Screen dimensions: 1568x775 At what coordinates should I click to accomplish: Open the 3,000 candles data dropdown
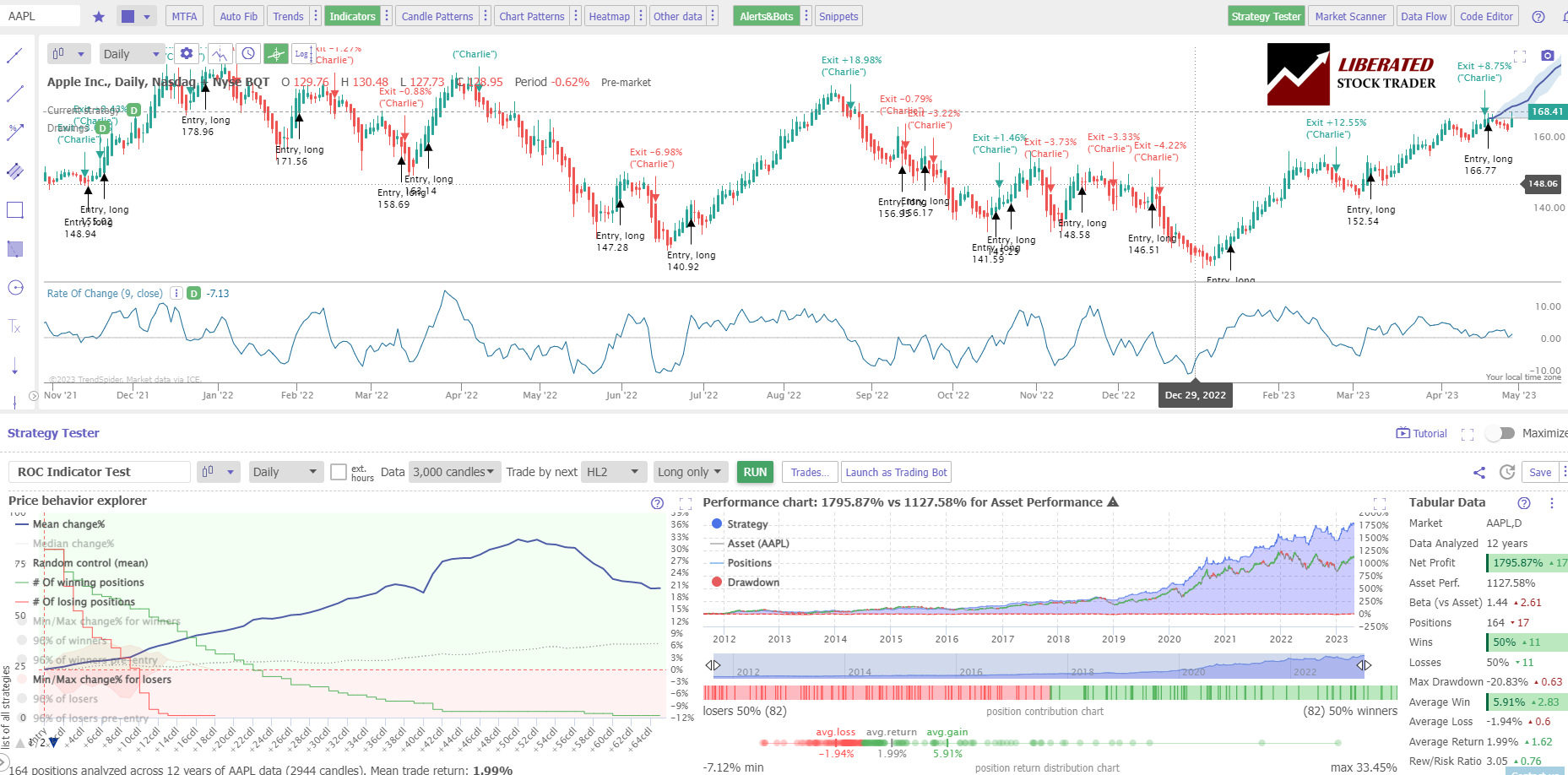454,472
